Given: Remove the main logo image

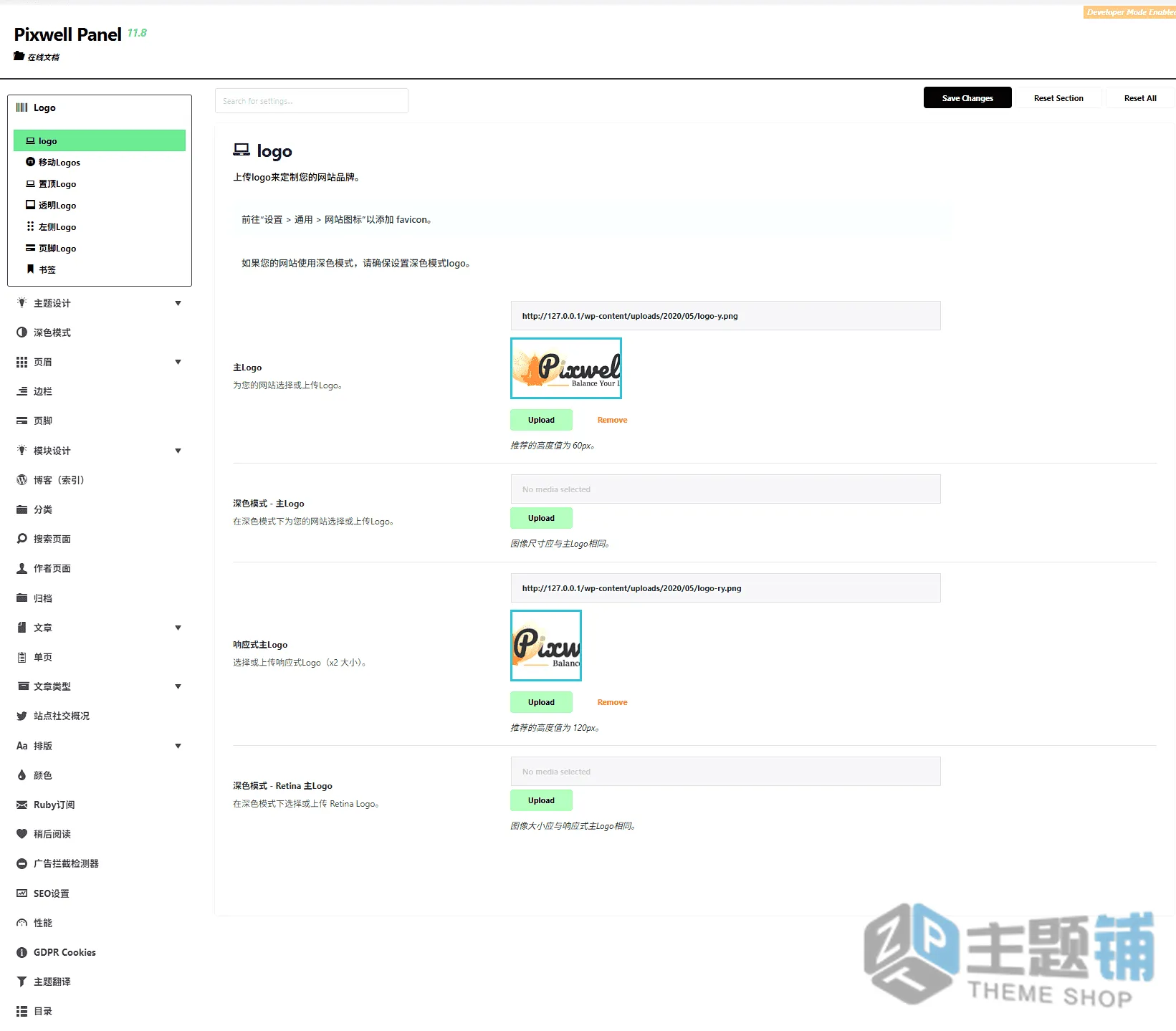Looking at the screenshot, I should click(612, 420).
